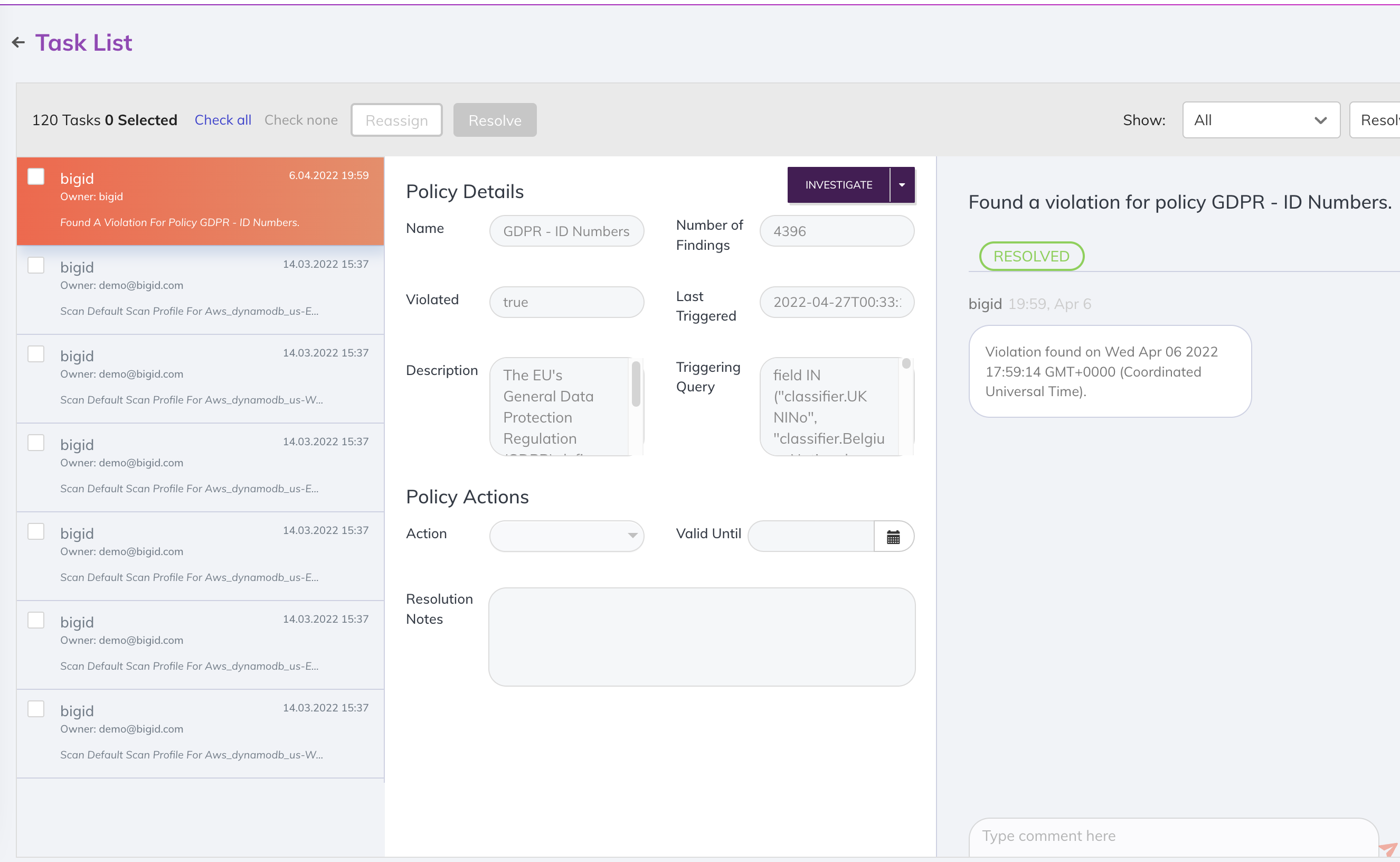Check the sixth bigid task checkbox
Screen dimensions: 1400x862
point(36,620)
